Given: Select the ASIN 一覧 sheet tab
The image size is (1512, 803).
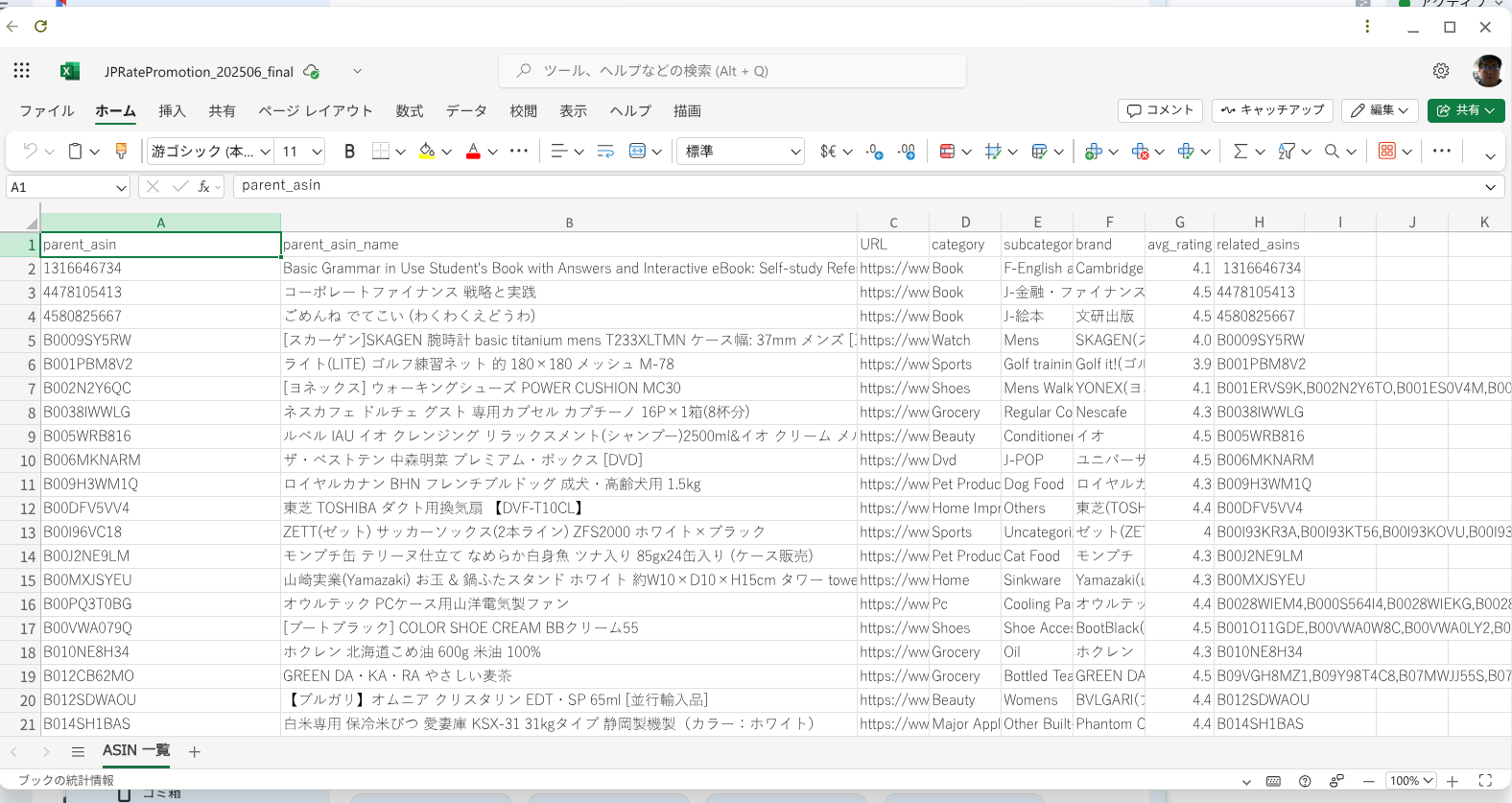Looking at the screenshot, I should [x=136, y=751].
